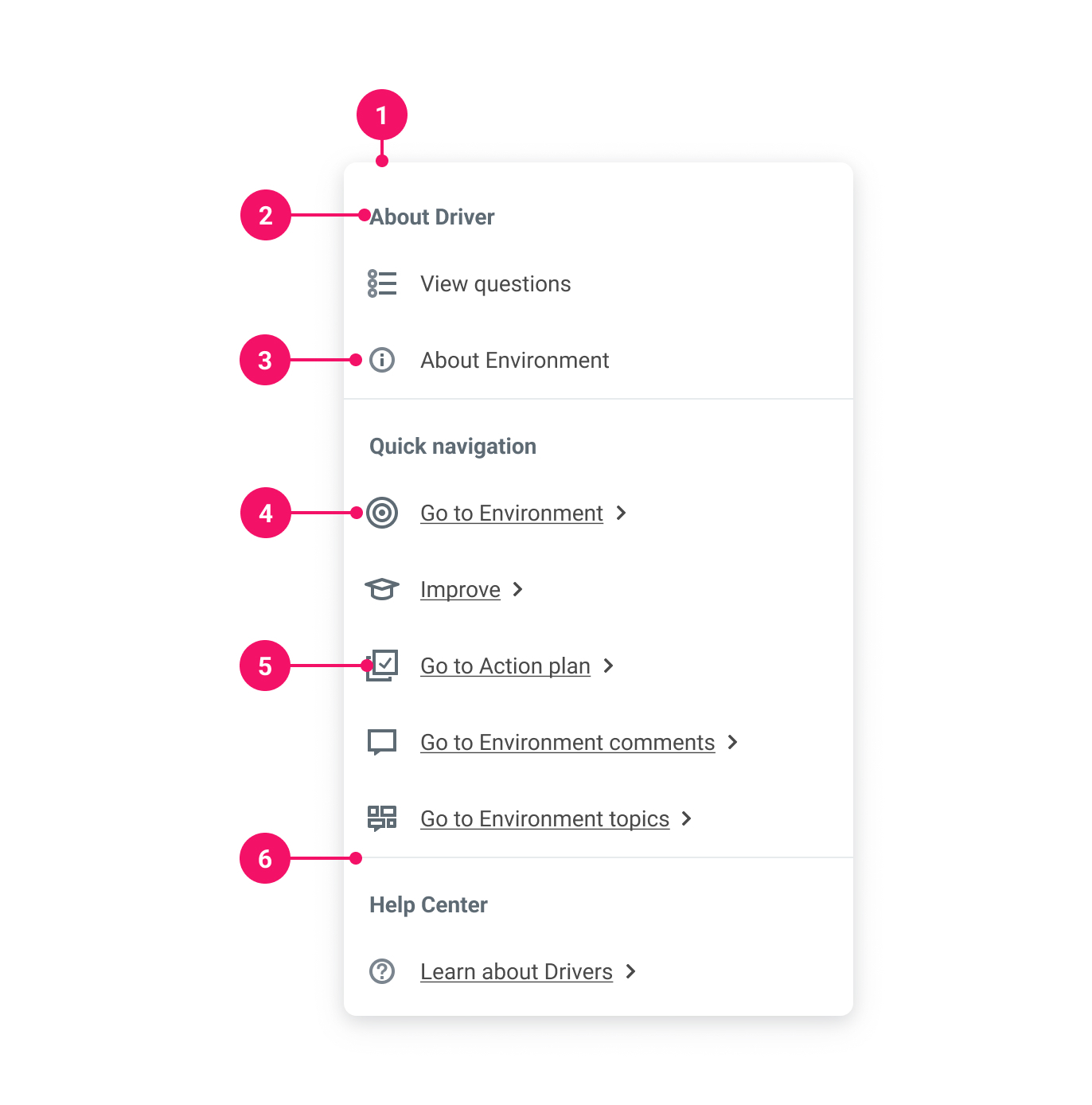Click the Action plan checkbox icon
Screen dimensions: 1092x1105
click(383, 665)
